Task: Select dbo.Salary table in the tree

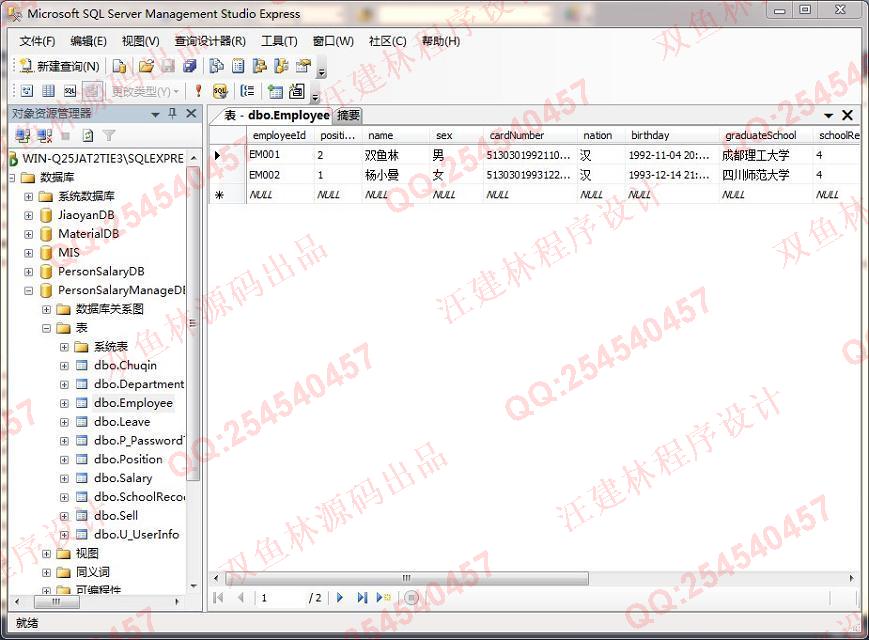Action: pos(122,478)
